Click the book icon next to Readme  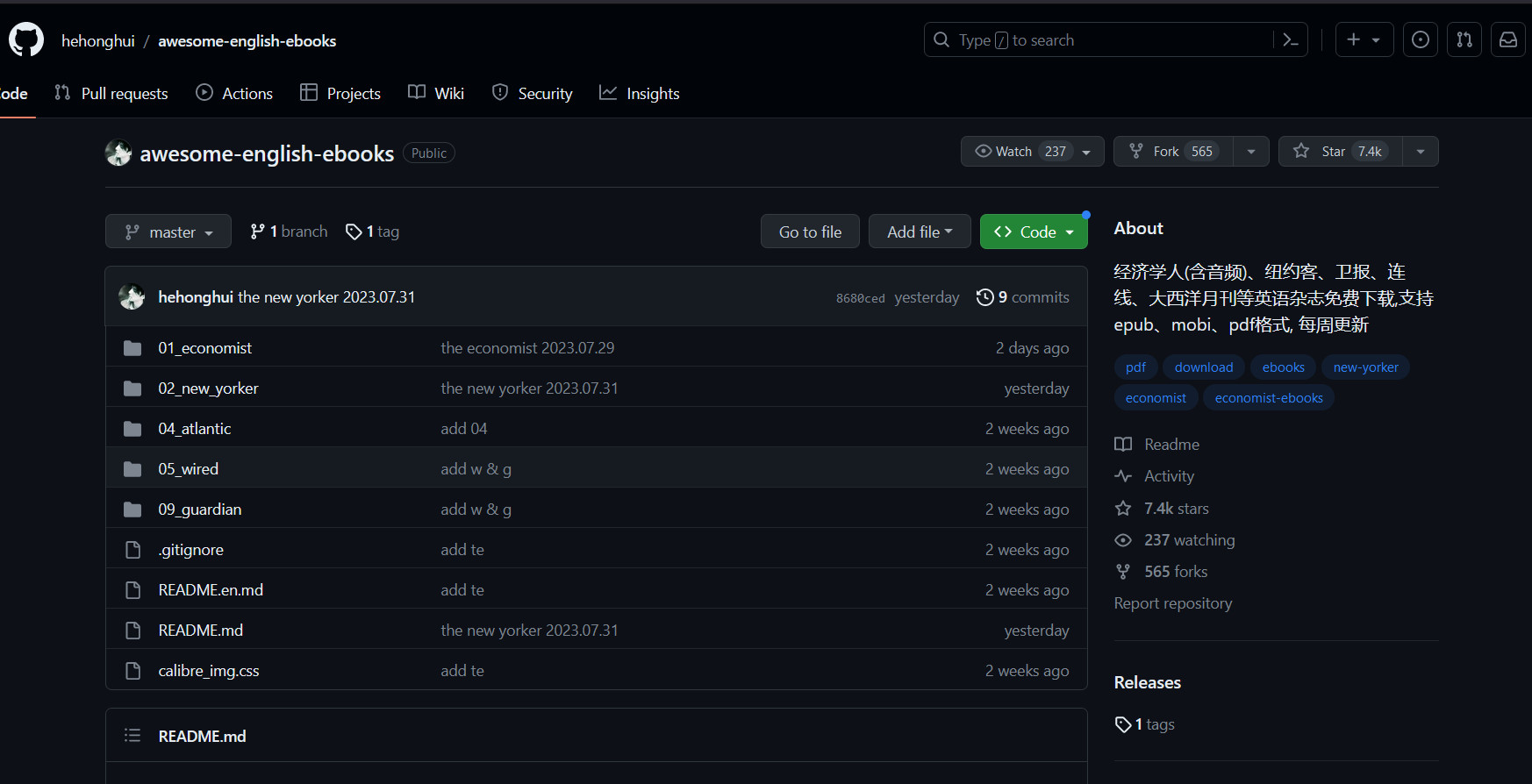coord(1123,445)
